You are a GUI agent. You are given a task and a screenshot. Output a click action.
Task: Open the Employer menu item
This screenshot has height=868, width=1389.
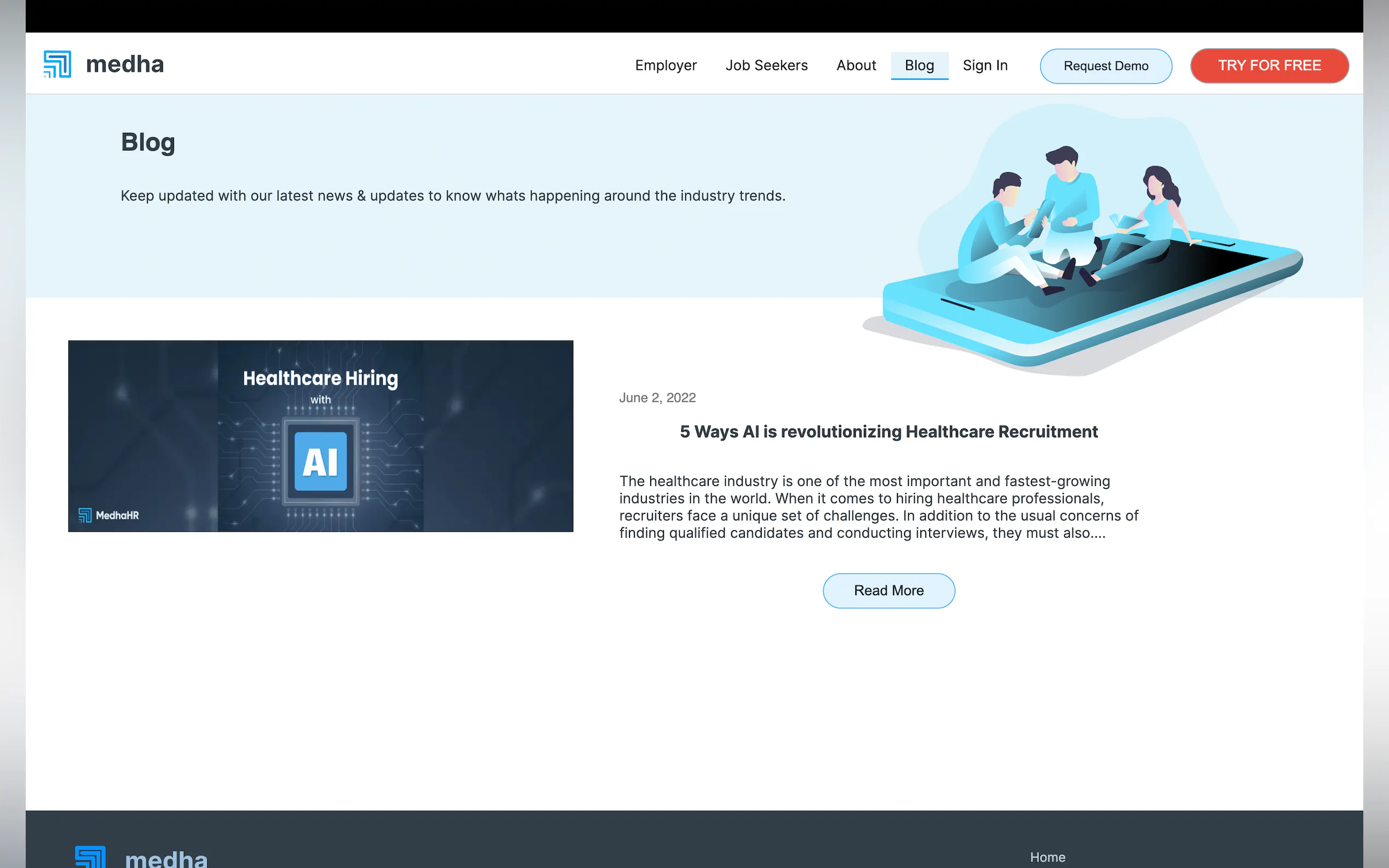tap(666, 66)
